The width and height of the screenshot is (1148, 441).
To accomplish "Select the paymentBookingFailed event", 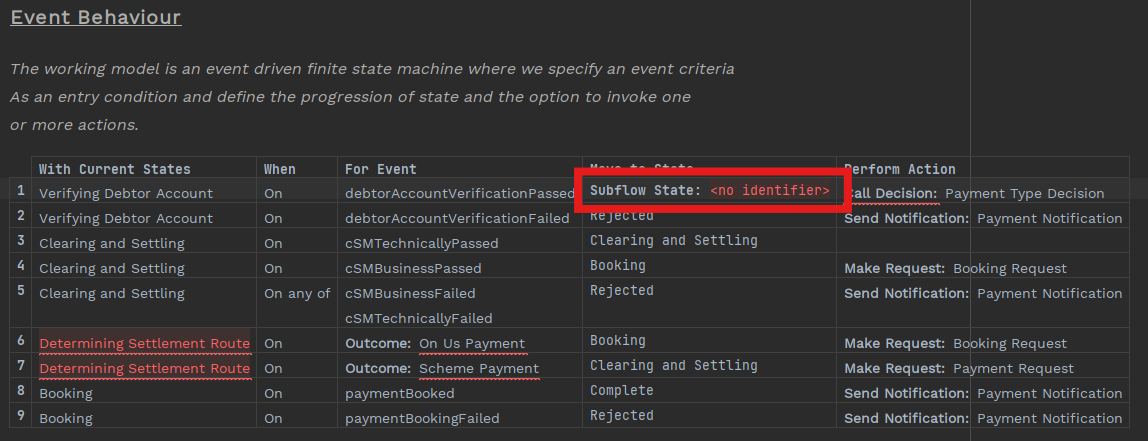I will click(421, 418).
